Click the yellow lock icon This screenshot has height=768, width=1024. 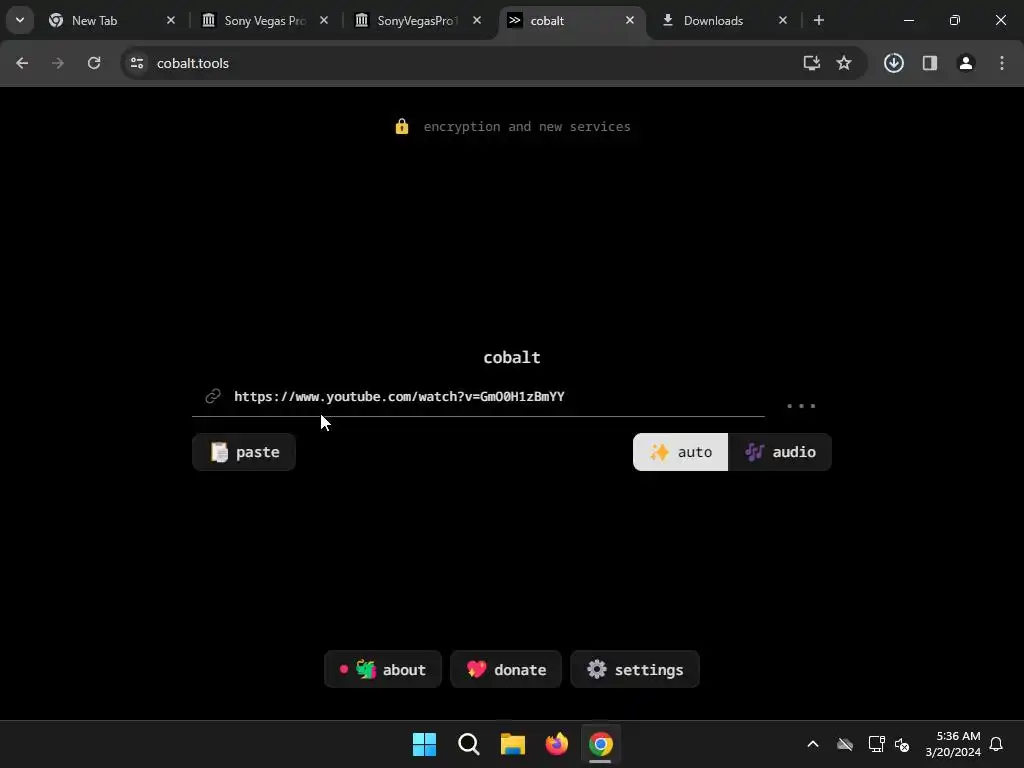(402, 126)
